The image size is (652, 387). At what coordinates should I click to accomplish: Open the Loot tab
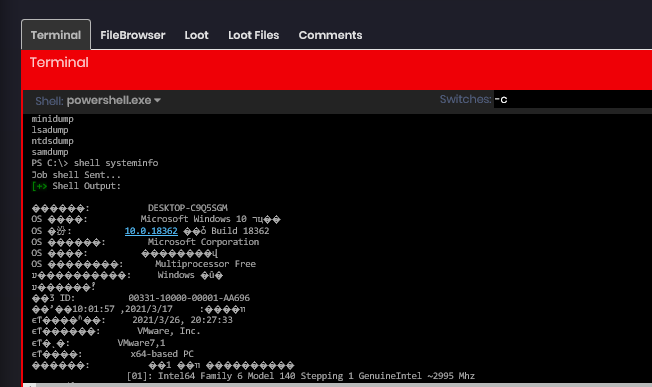(x=196, y=35)
